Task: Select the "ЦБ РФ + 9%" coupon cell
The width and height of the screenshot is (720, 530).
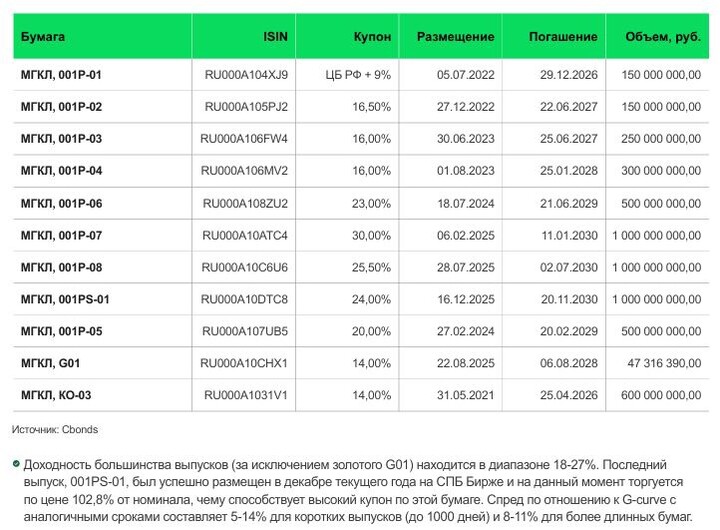Action: (359, 75)
